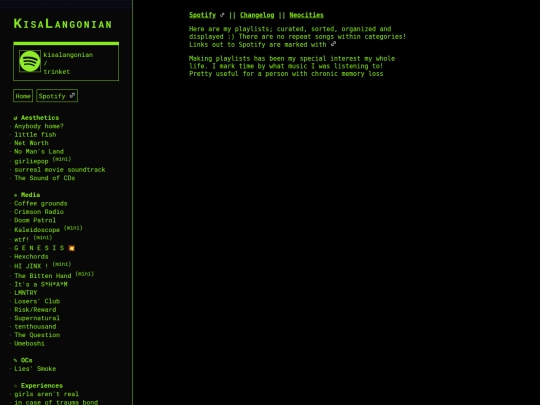Go to the Home button
This screenshot has width=540, height=405.
[x=23, y=96]
